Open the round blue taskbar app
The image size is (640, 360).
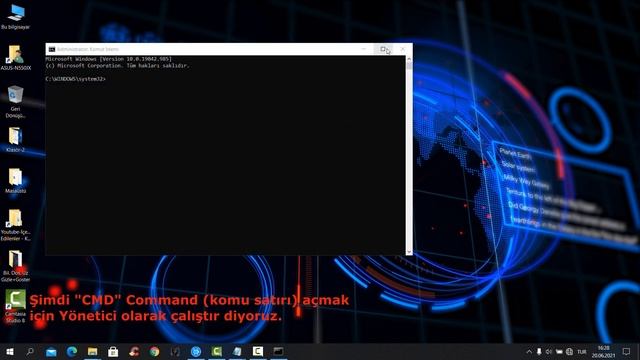[x=196, y=351]
